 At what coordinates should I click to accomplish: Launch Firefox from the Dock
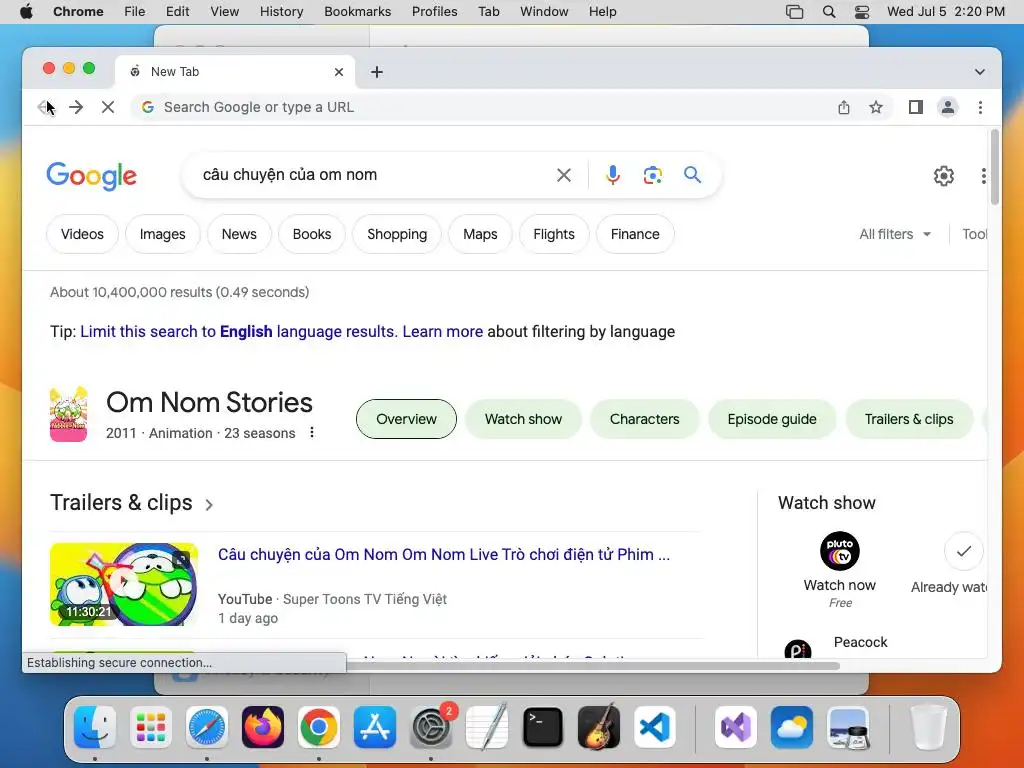(263, 727)
